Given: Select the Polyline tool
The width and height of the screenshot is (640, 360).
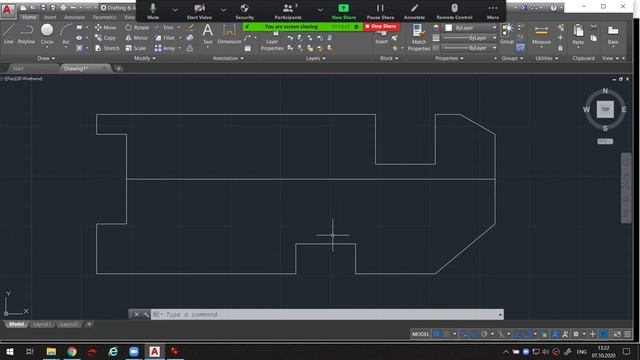Looking at the screenshot, I should tap(26, 33).
